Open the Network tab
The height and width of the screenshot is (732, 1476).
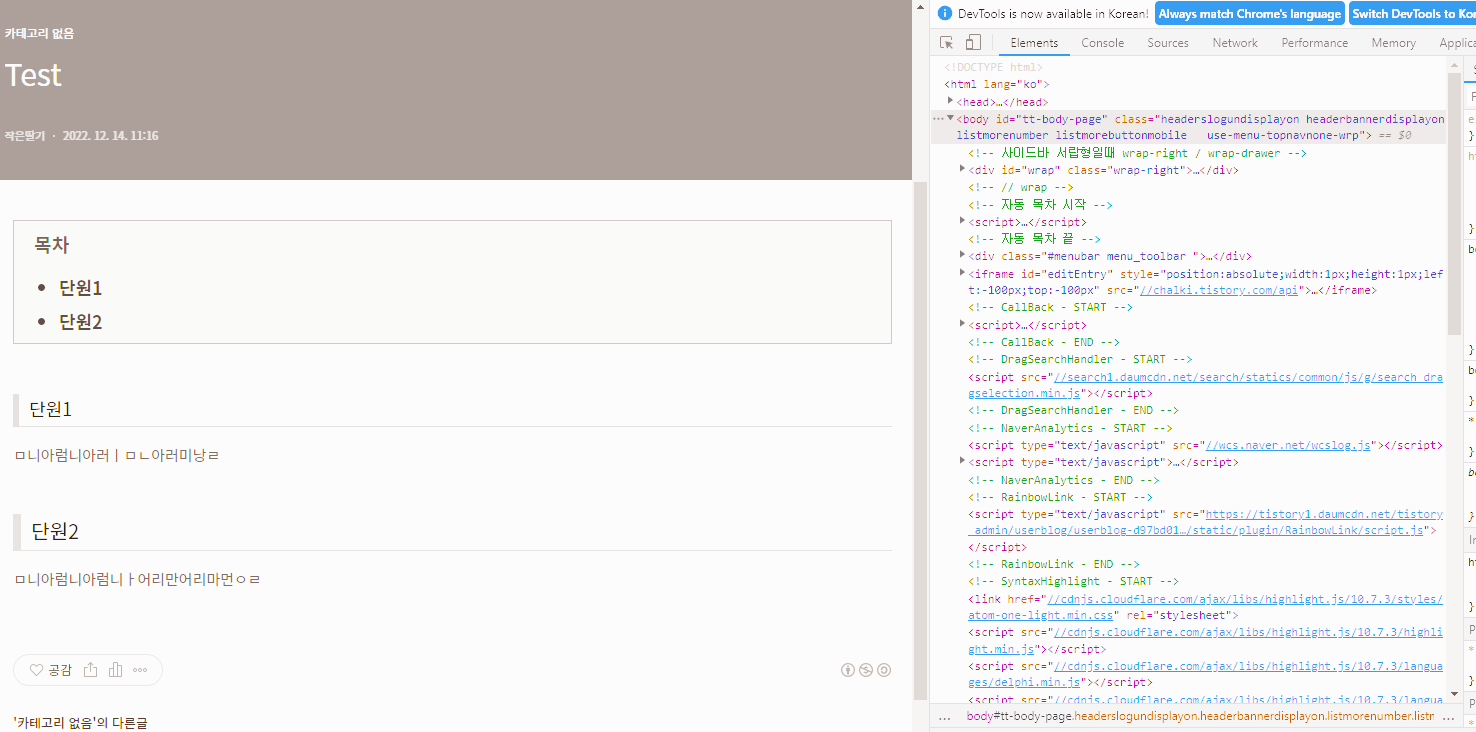point(1235,43)
